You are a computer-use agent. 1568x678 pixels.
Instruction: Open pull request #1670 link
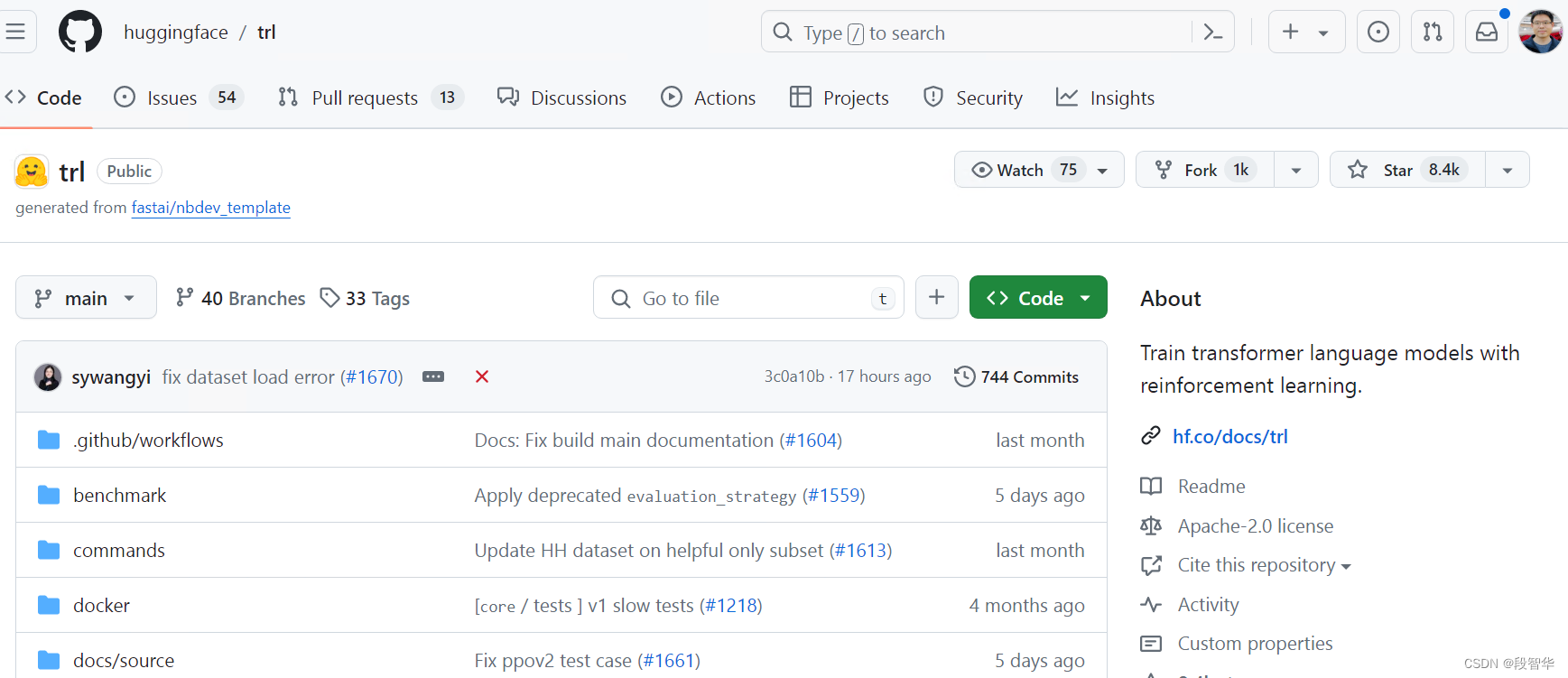[374, 376]
